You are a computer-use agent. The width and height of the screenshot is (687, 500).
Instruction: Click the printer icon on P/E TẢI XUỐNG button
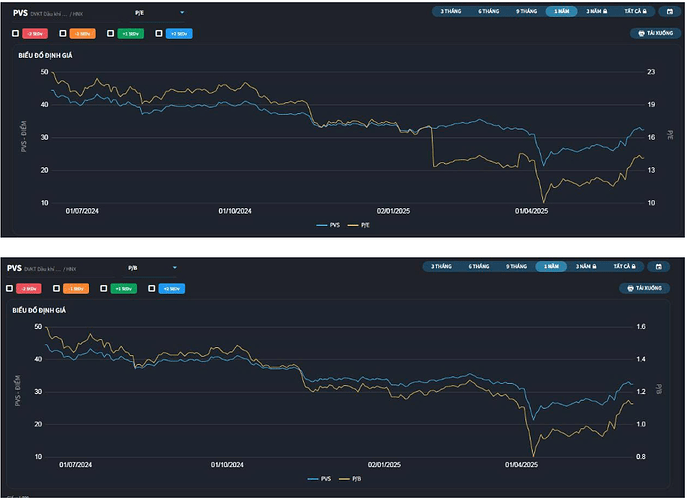pyautogui.click(x=641, y=33)
